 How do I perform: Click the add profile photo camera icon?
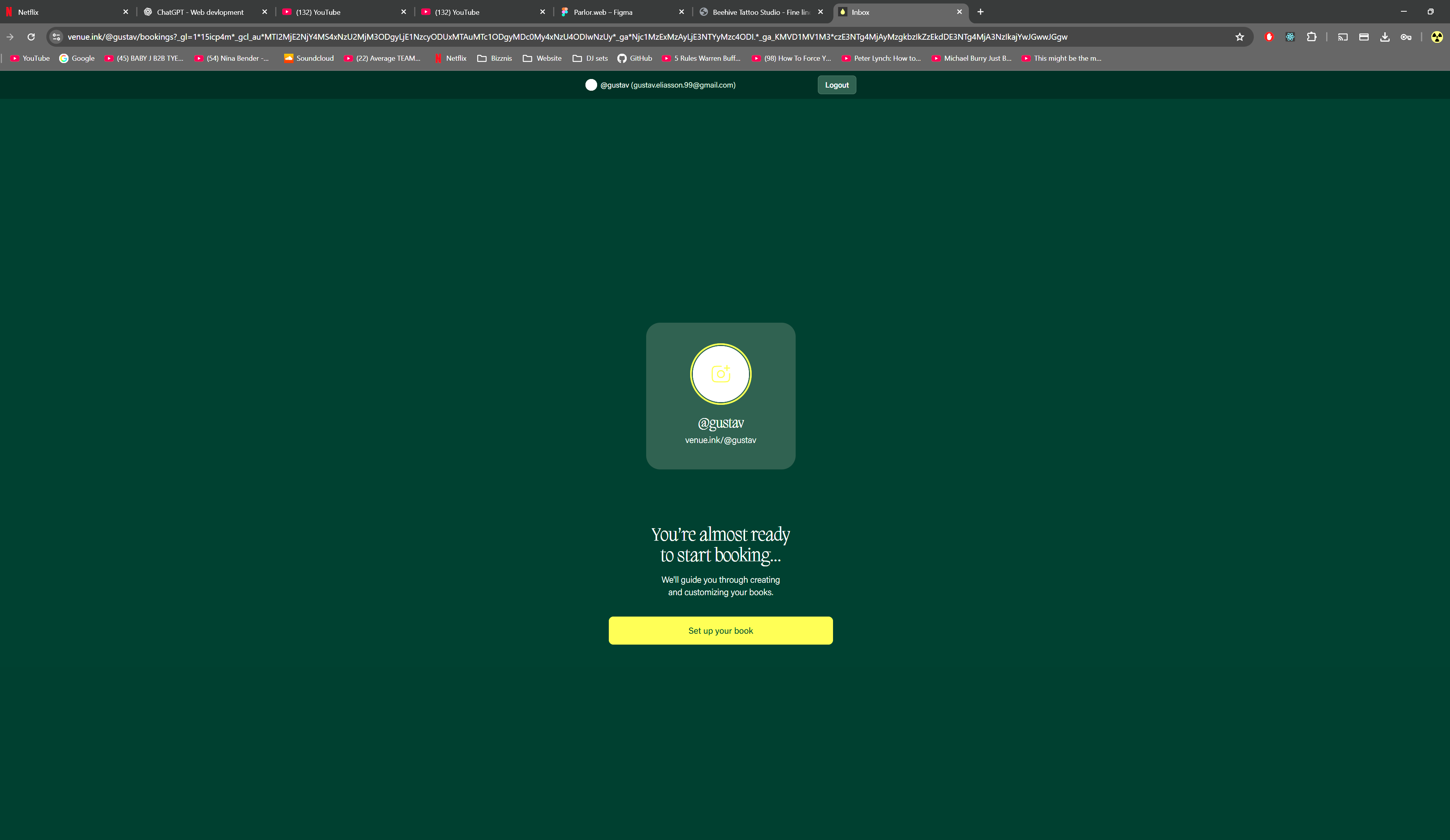tap(721, 374)
